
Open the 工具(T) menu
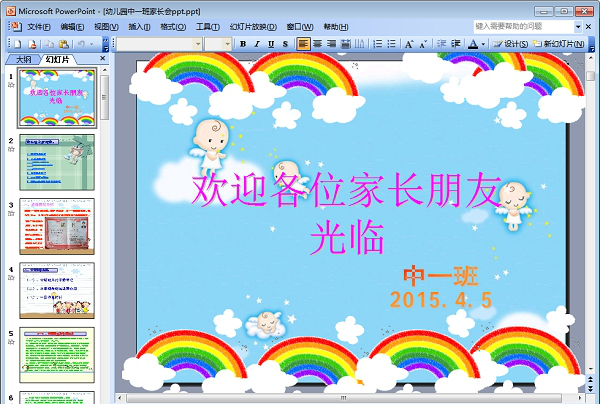208,27
